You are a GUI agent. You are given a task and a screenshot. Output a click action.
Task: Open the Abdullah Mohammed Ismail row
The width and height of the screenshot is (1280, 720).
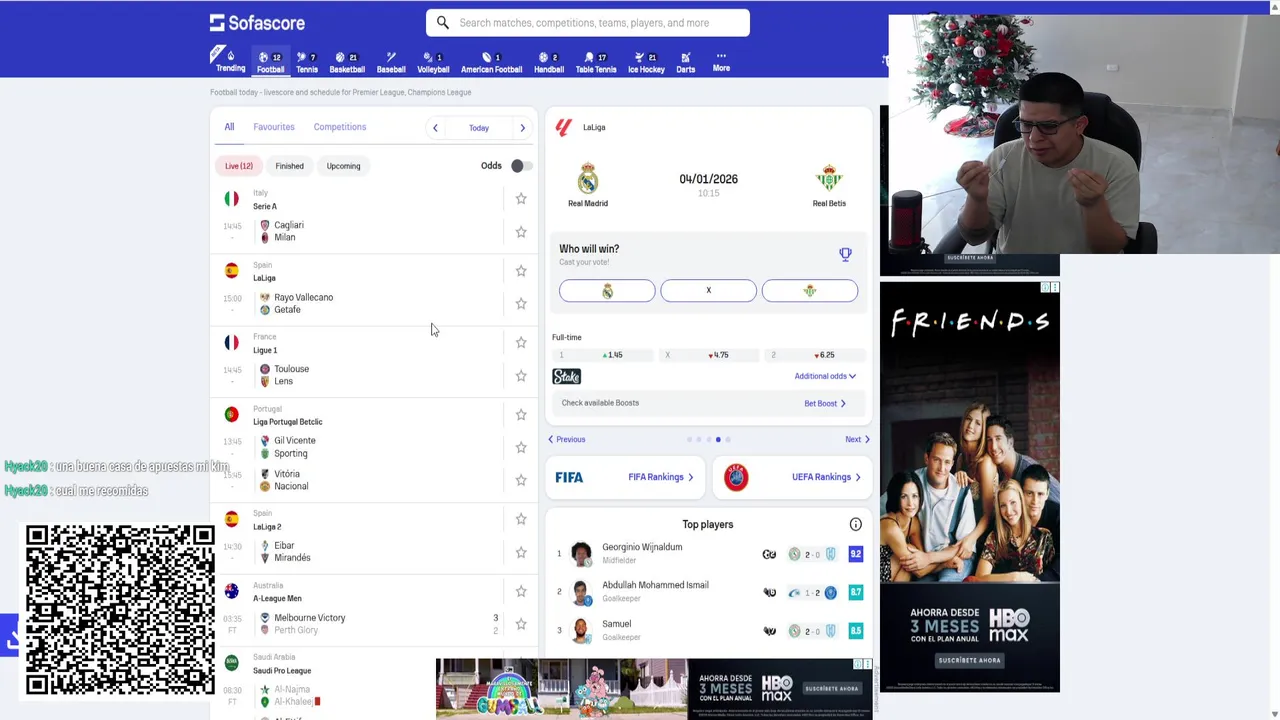(708, 592)
